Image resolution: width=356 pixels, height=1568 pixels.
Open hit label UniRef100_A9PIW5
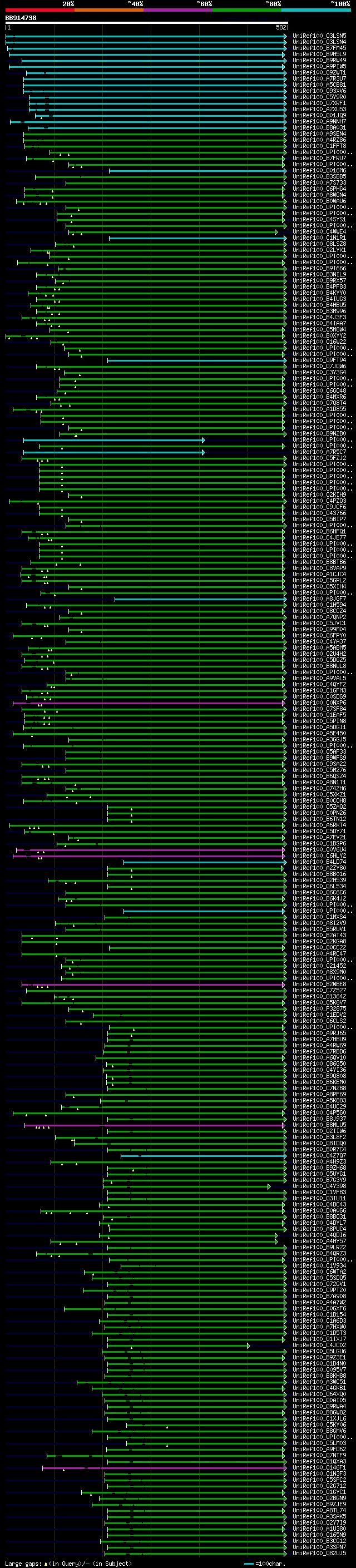[319, 66]
